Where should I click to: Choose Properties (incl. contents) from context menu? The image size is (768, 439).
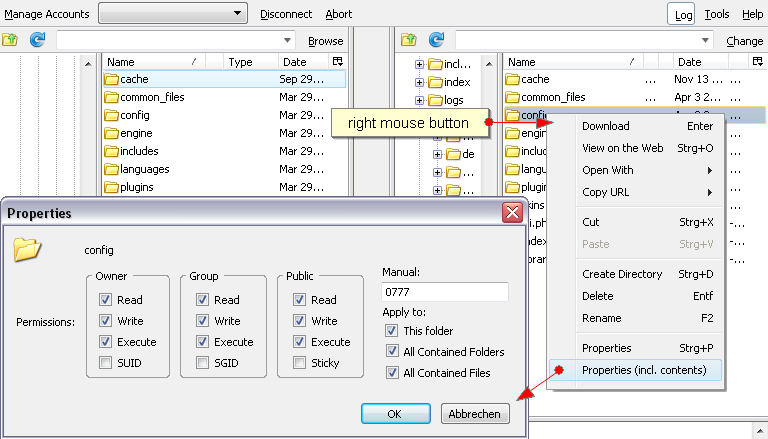644,370
